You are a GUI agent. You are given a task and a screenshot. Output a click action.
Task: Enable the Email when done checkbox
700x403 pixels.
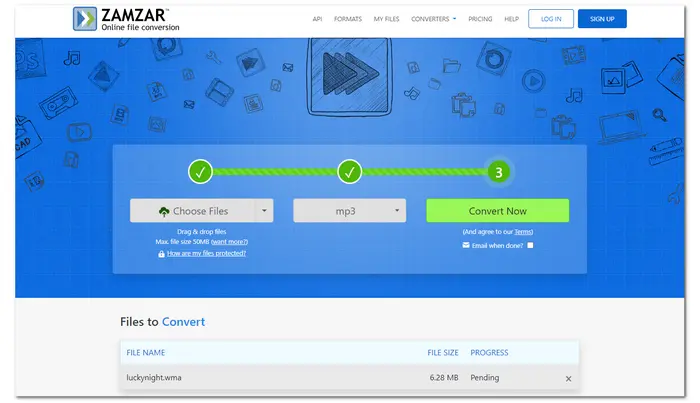(530, 245)
